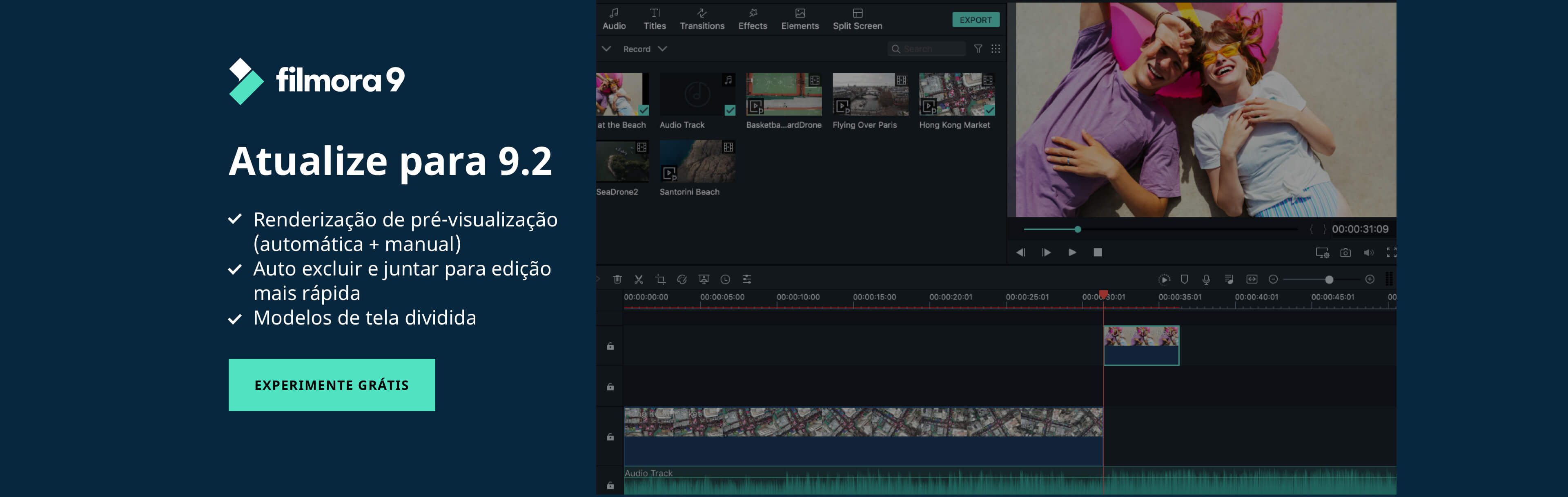Click the 00:00:31:09 timecode display
Viewport: 1568px width, 497px height.
pos(1360,229)
